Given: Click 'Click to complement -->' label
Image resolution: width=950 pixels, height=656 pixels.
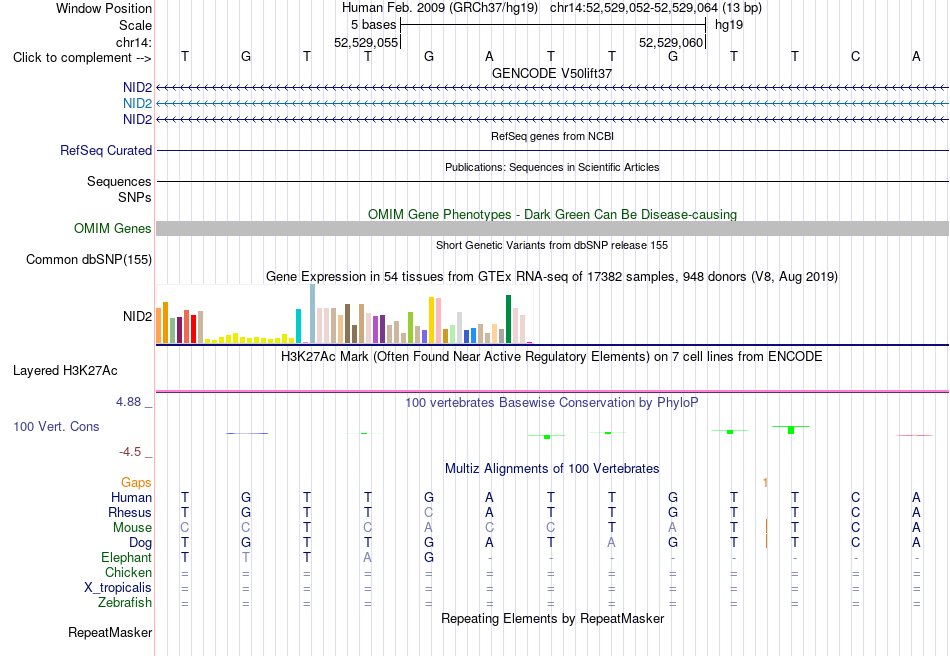Looking at the screenshot, I should 82,58.
